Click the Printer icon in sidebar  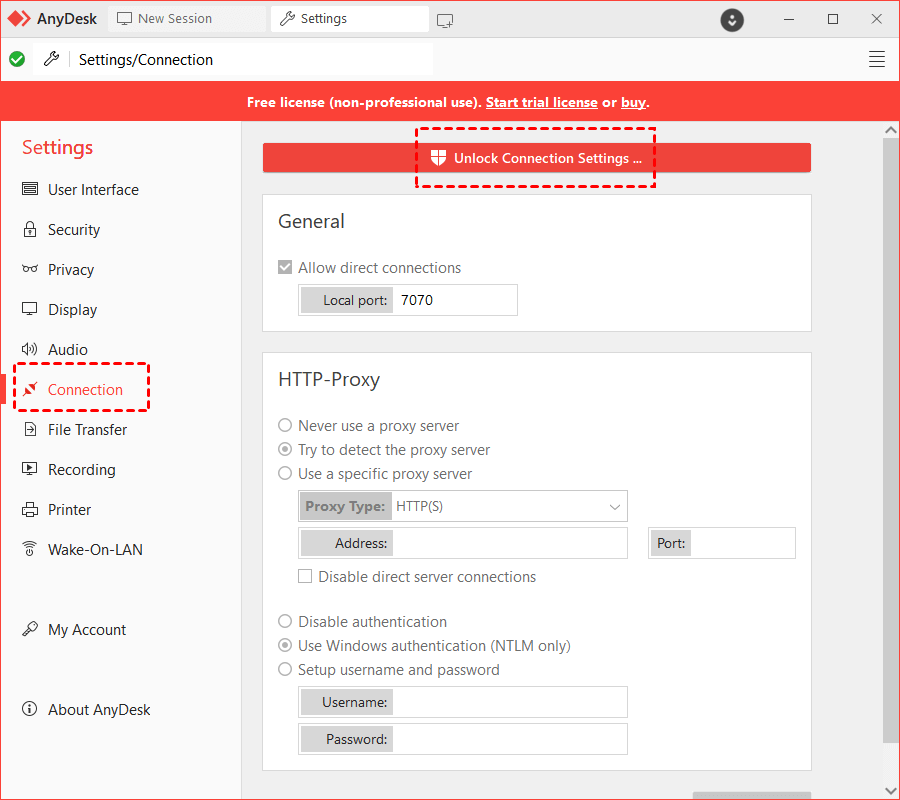tap(30, 510)
